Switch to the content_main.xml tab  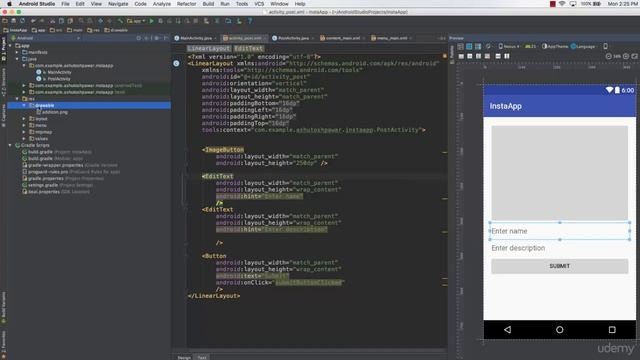[341, 38]
